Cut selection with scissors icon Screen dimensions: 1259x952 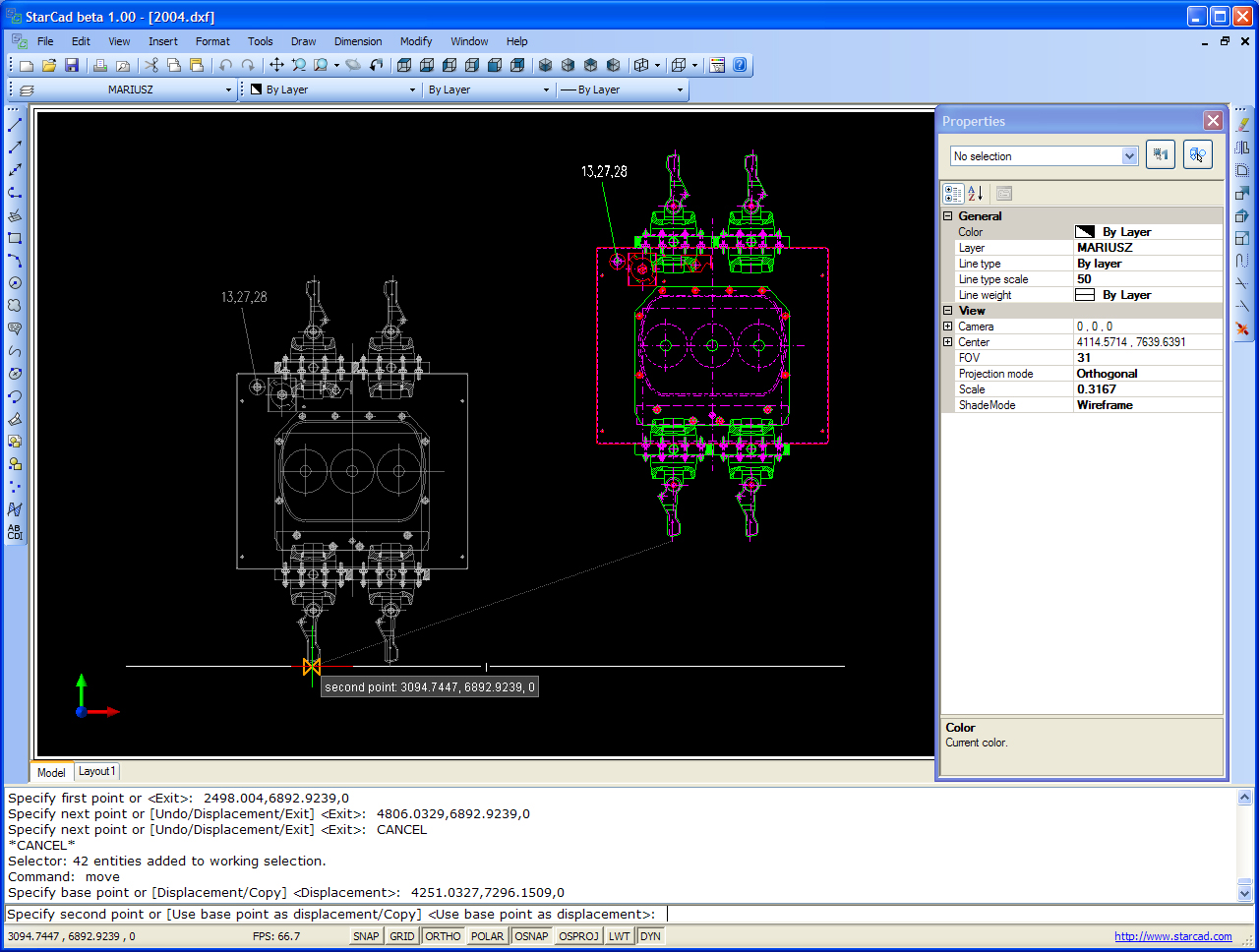point(151,65)
